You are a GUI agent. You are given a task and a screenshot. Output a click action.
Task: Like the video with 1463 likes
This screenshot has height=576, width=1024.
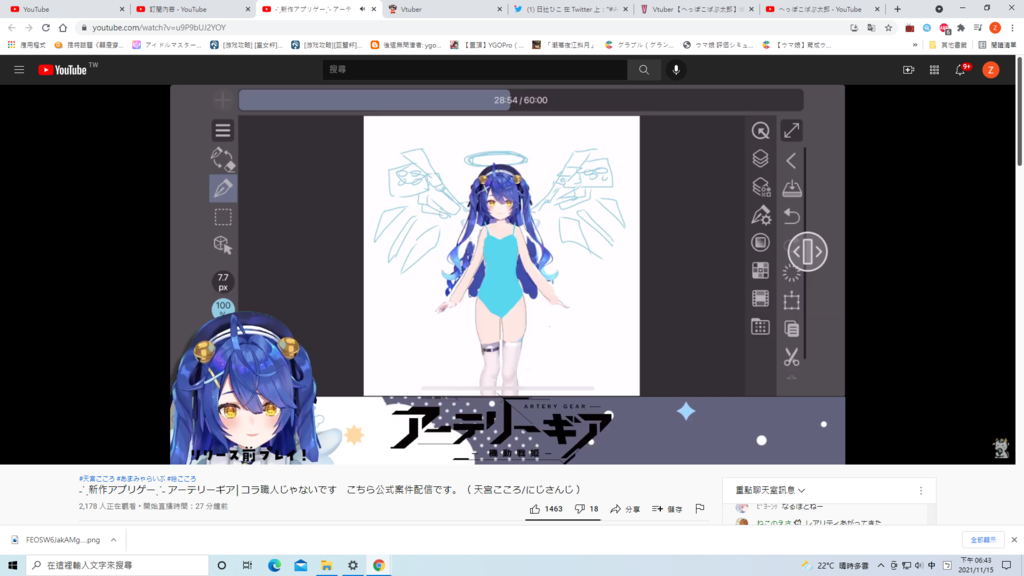click(x=546, y=509)
